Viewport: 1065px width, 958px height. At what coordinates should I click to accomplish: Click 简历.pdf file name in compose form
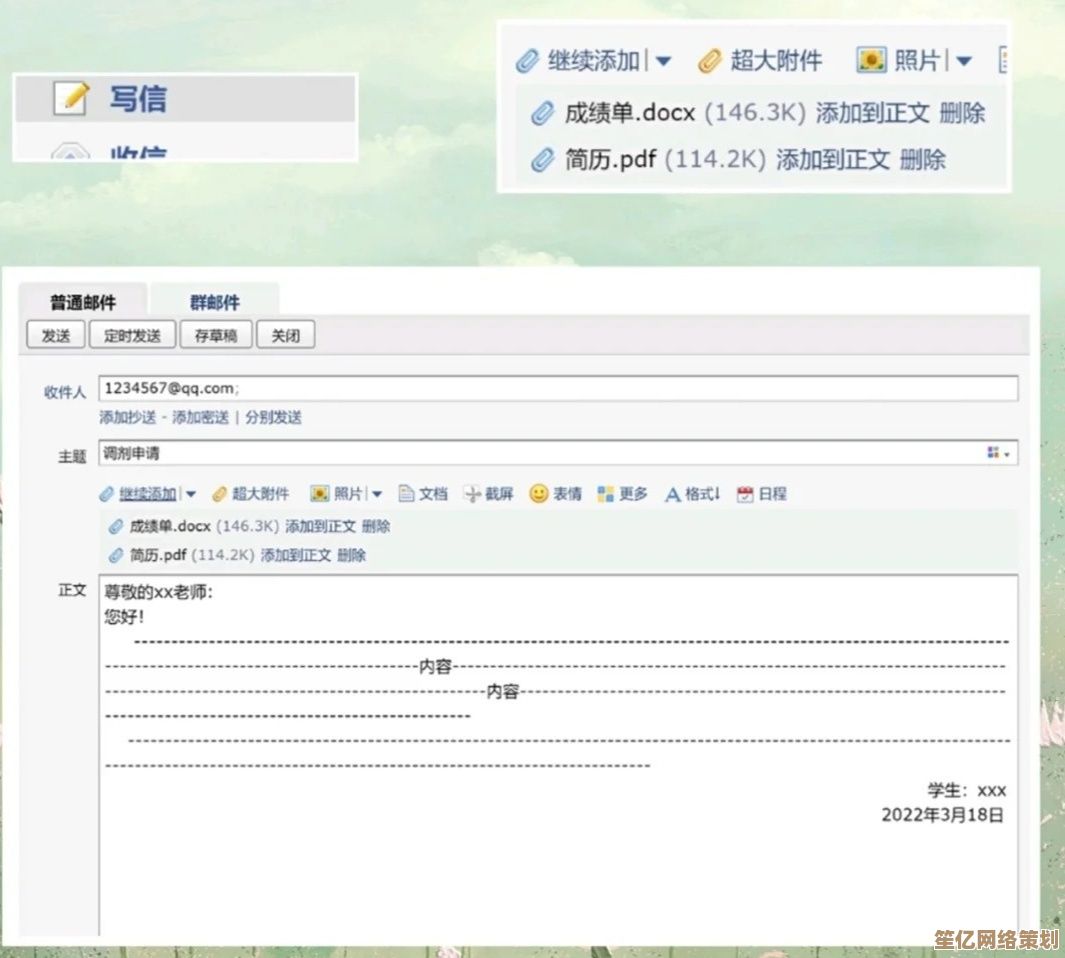point(158,556)
